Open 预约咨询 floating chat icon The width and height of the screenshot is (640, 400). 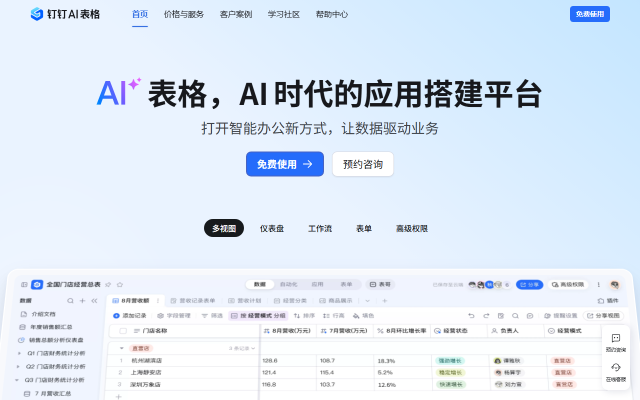pos(616,342)
